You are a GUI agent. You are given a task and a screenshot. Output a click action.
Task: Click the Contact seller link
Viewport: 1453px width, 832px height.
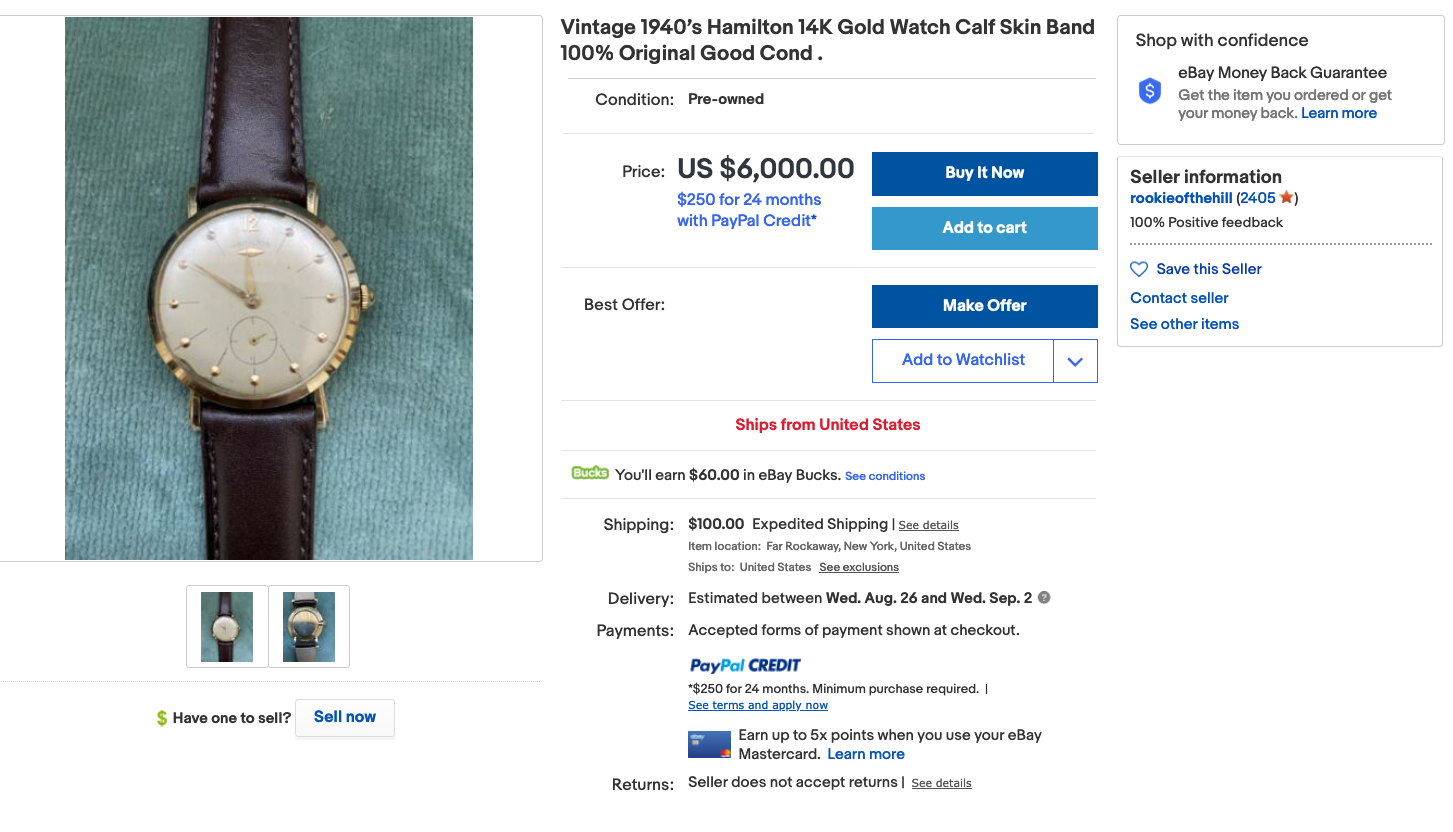point(1179,298)
